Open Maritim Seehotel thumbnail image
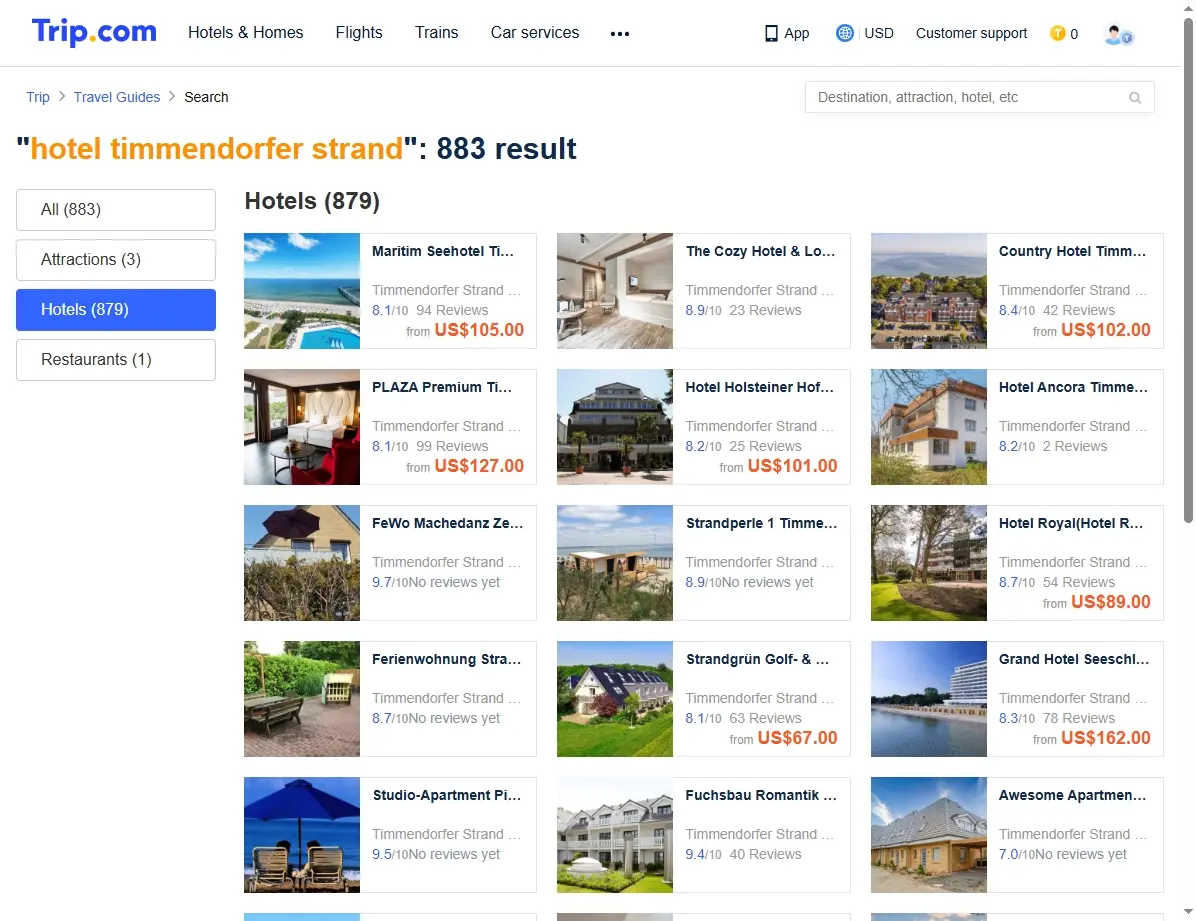The image size is (1196, 921). [x=302, y=291]
